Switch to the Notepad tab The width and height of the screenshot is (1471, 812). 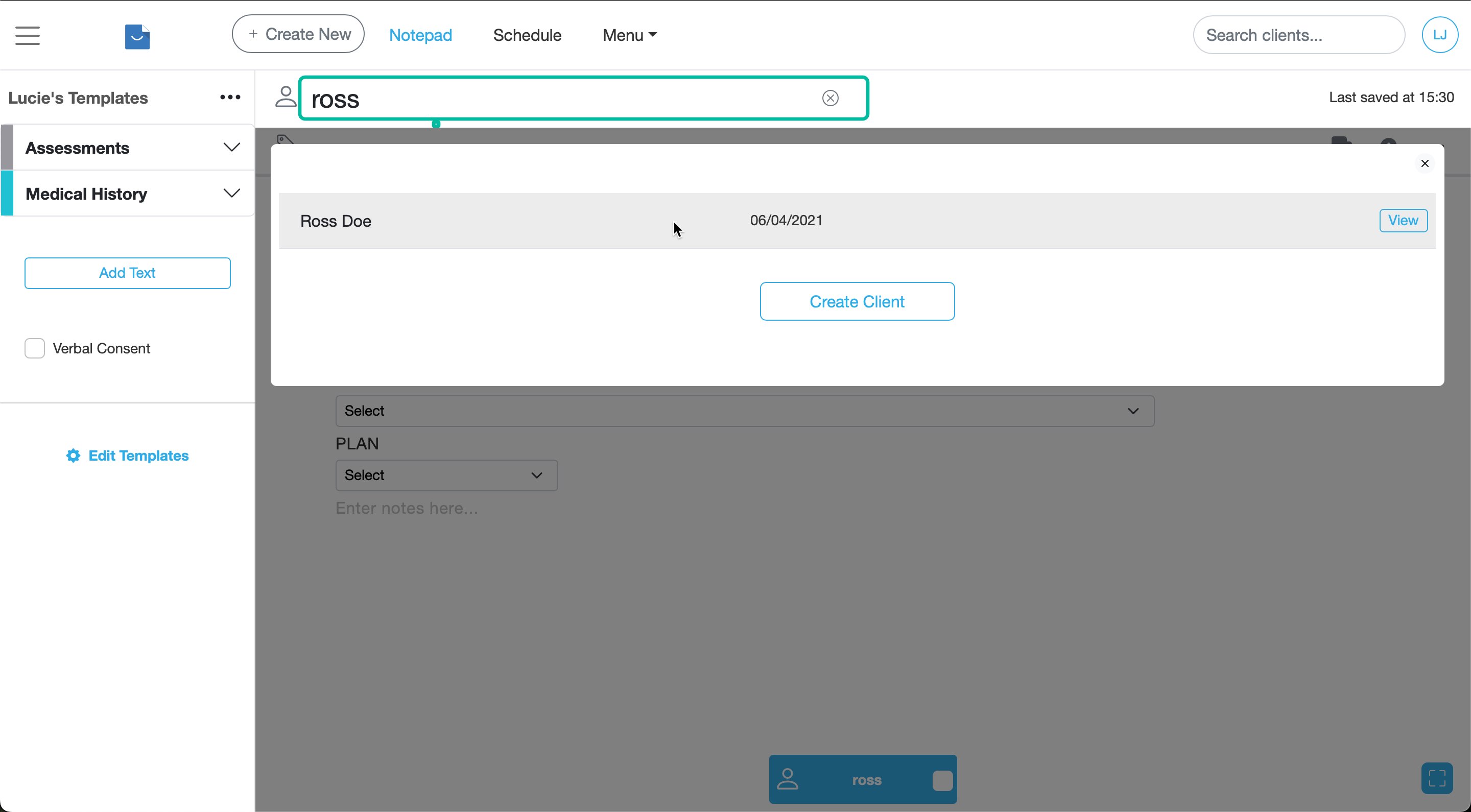tap(420, 35)
